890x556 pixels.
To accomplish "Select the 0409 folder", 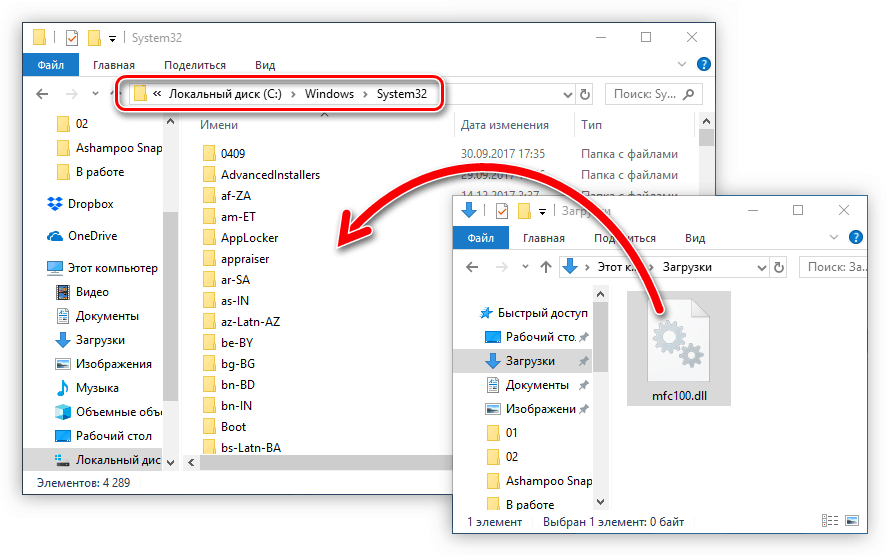I will (224, 154).
